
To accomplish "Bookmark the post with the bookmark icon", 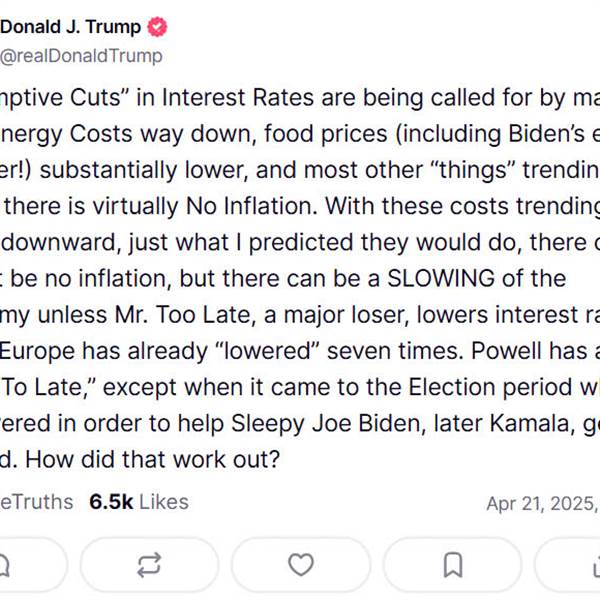I will (453, 565).
